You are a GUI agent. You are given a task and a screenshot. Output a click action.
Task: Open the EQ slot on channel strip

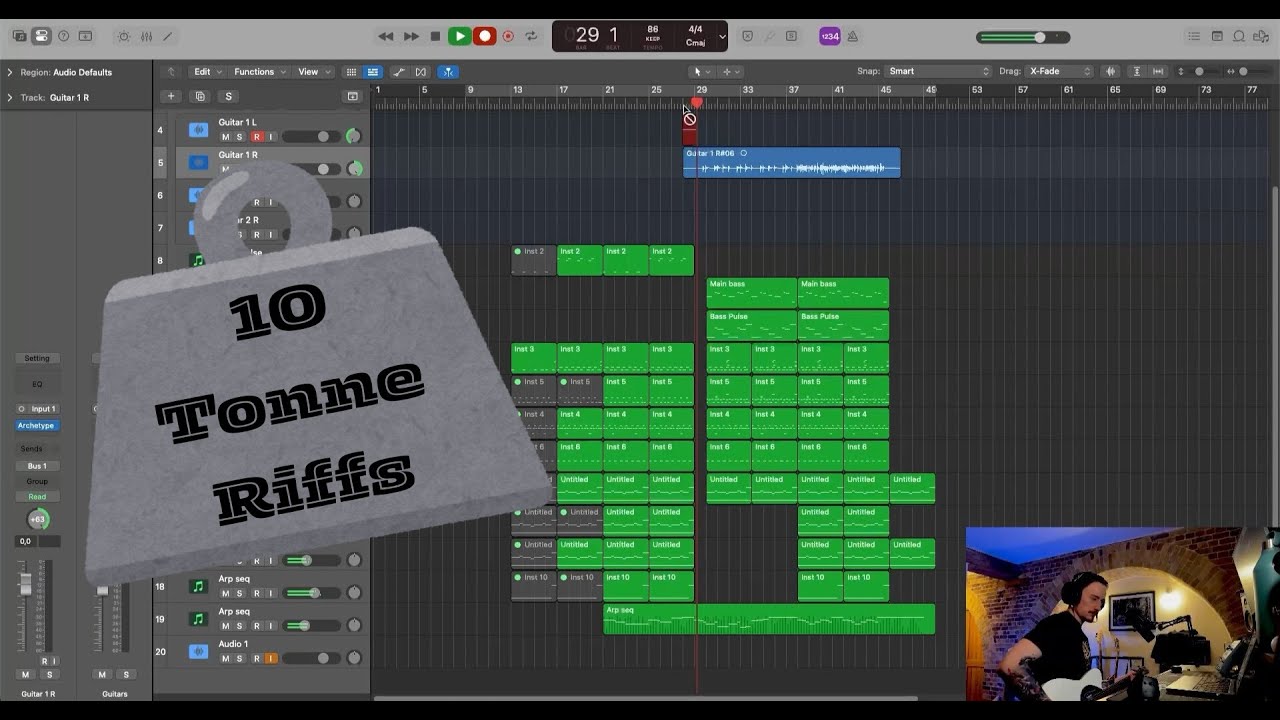(37, 384)
